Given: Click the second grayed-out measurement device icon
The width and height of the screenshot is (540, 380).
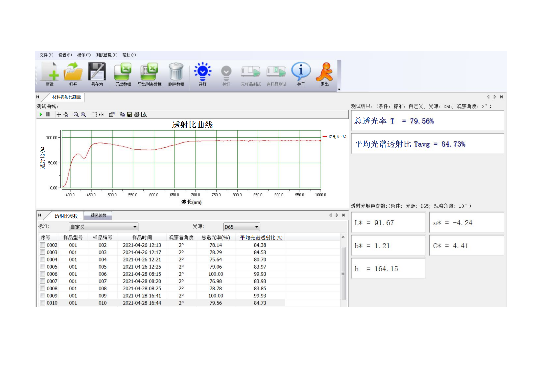Looking at the screenshot, I should click(x=276, y=72).
